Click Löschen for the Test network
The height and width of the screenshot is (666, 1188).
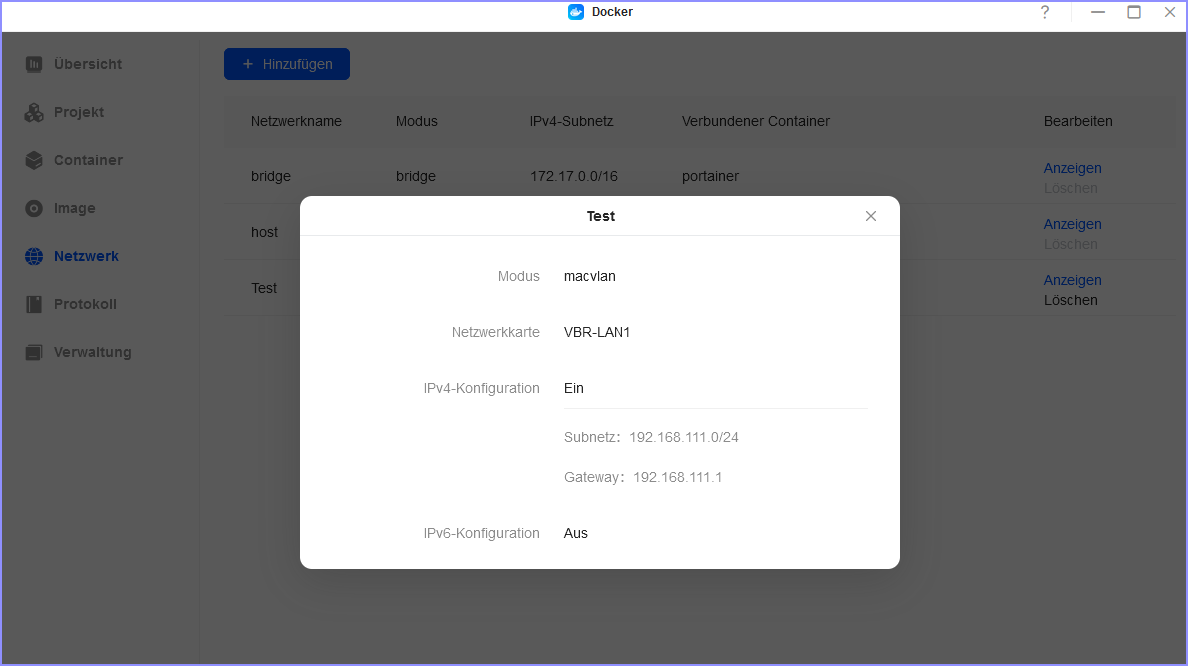1071,300
